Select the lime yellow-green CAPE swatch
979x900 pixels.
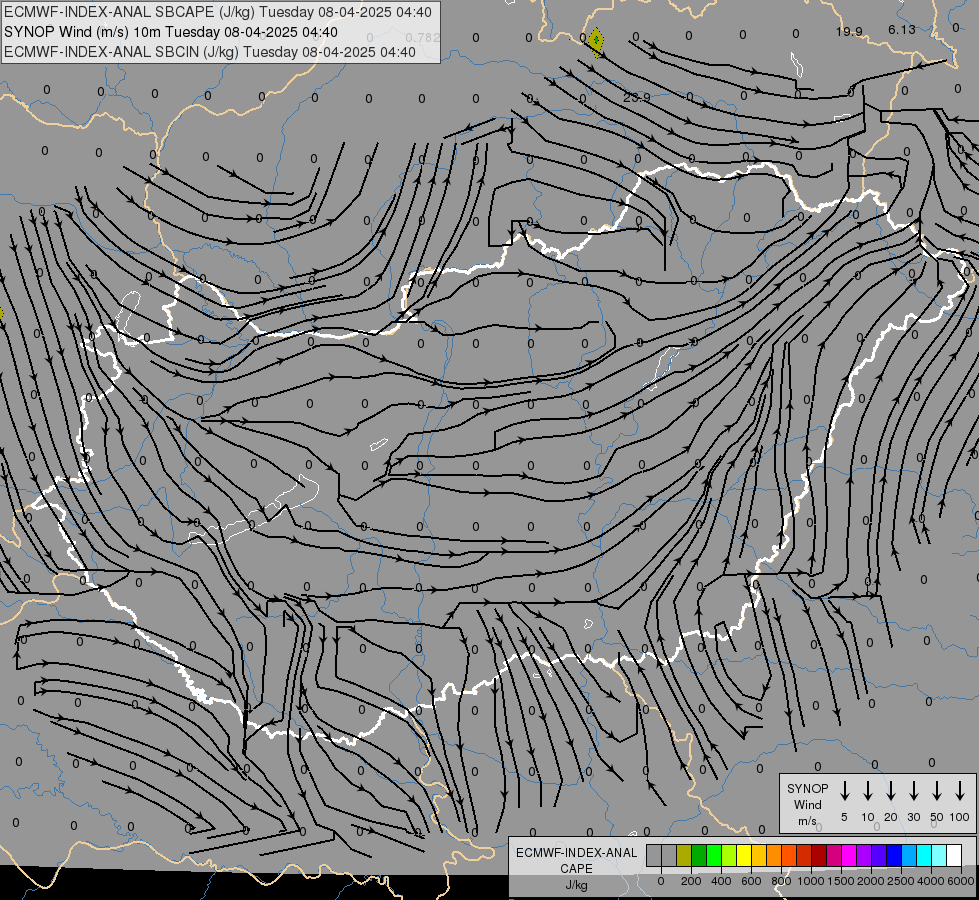tap(729, 856)
